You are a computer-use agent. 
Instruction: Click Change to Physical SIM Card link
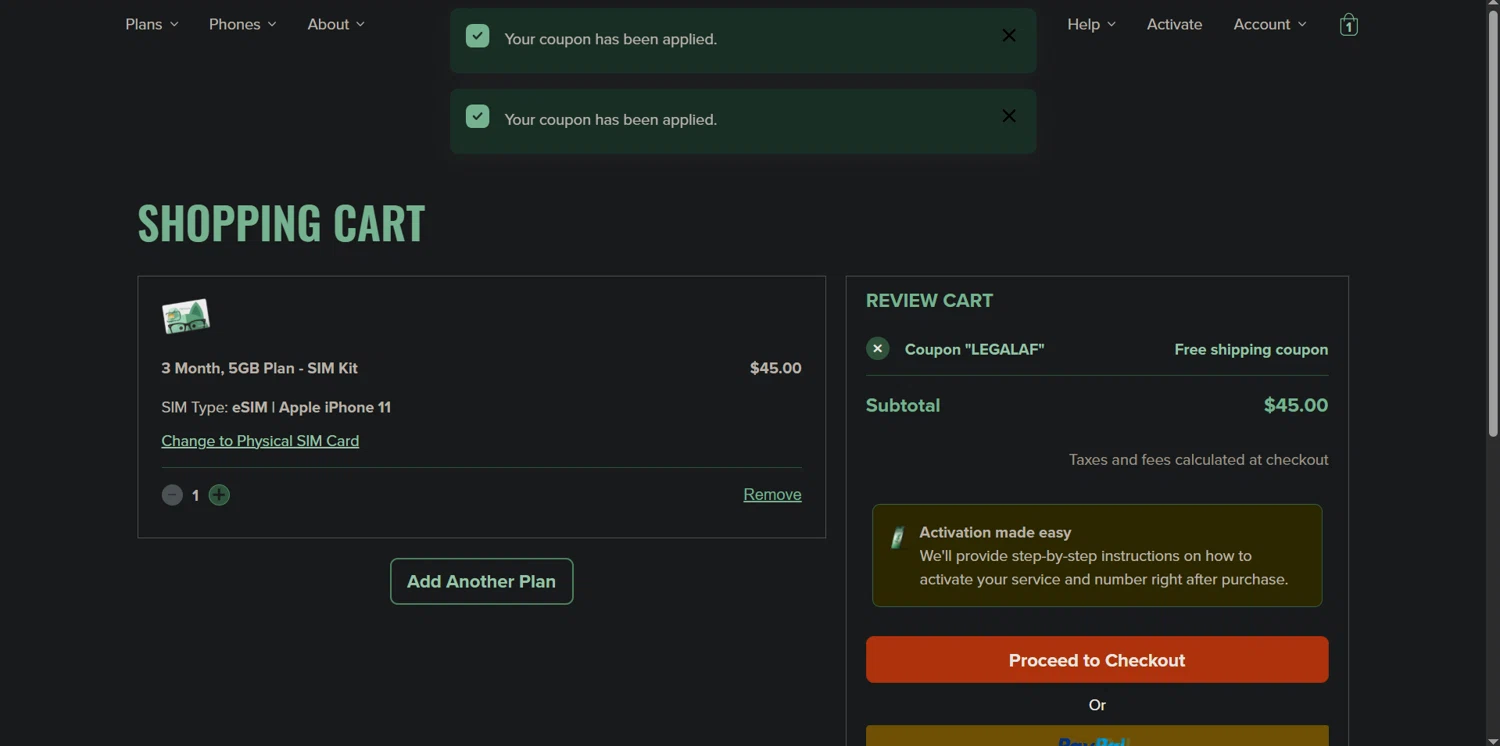(260, 441)
